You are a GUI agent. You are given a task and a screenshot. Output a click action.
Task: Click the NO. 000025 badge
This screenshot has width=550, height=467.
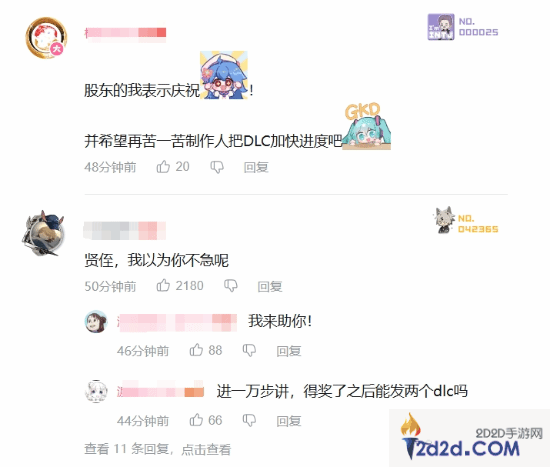(x=463, y=27)
